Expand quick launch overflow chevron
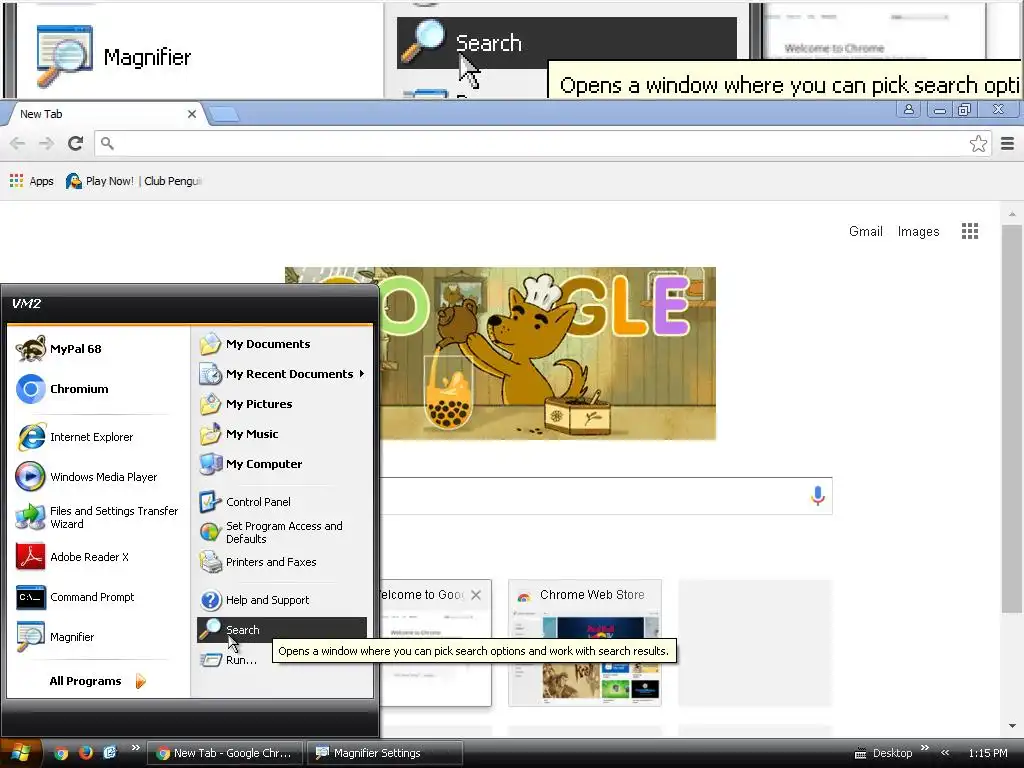The height and width of the screenshot is (768, 1024). (135, 748)
